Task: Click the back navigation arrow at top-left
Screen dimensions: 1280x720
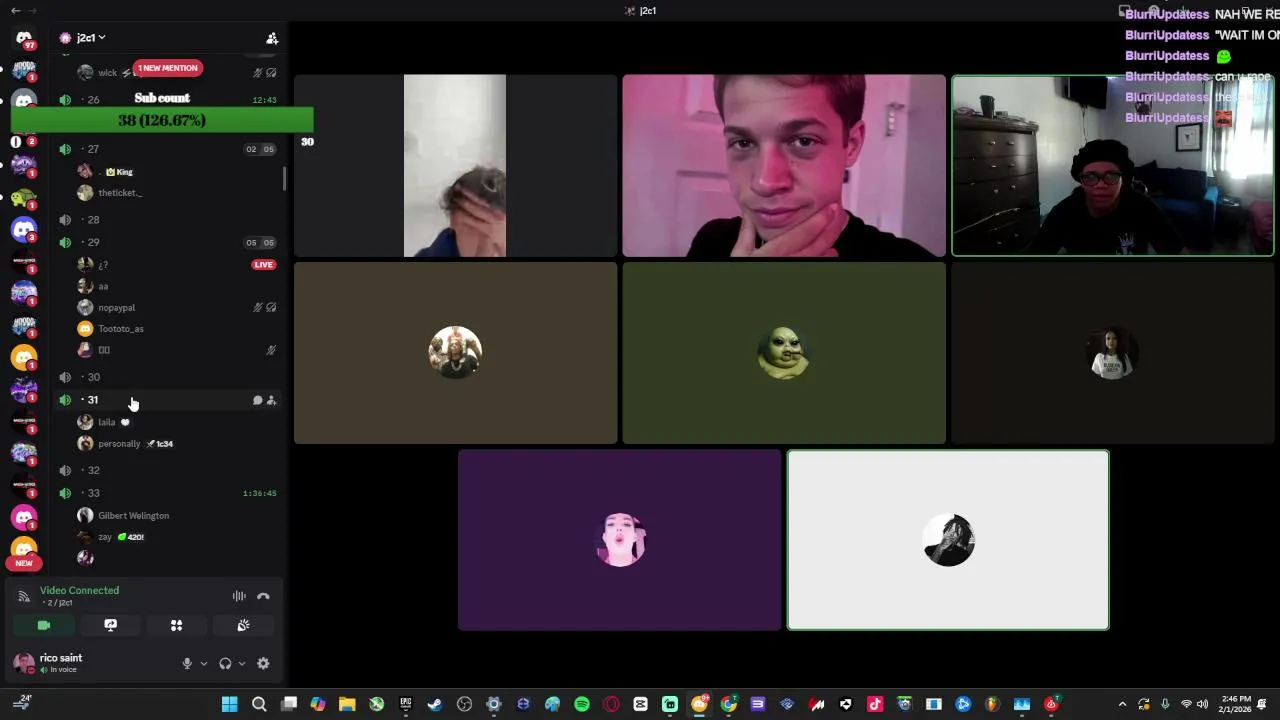Action: click(x=15, y=10)
